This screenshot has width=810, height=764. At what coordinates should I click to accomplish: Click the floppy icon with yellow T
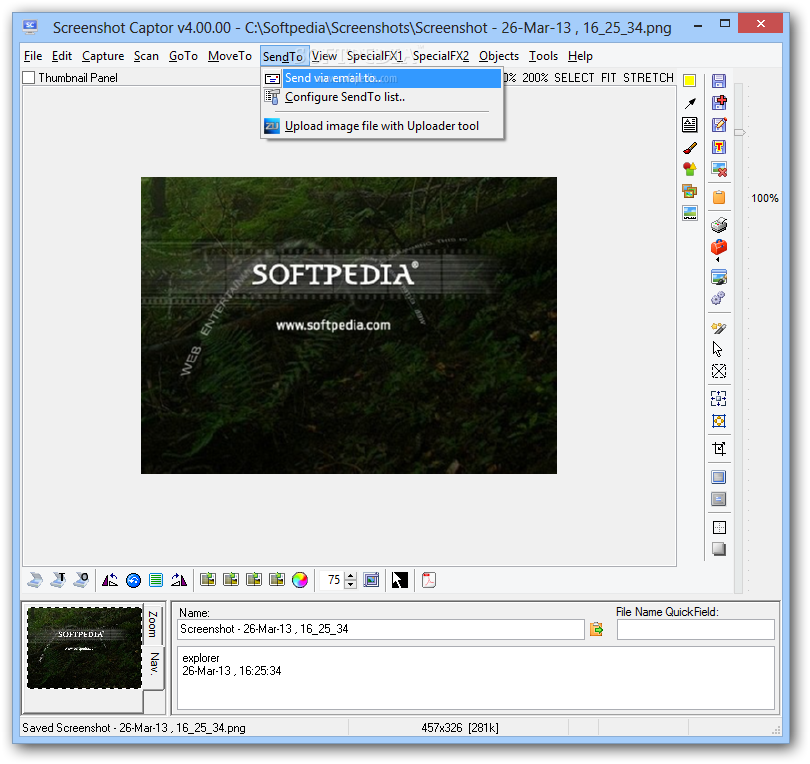[719, 147]
